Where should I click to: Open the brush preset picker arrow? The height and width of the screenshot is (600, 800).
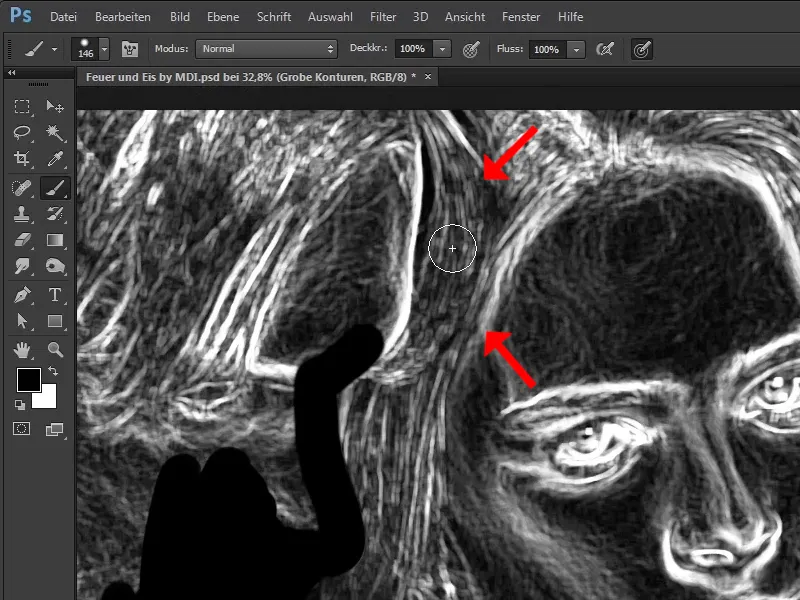pos(105,49)
